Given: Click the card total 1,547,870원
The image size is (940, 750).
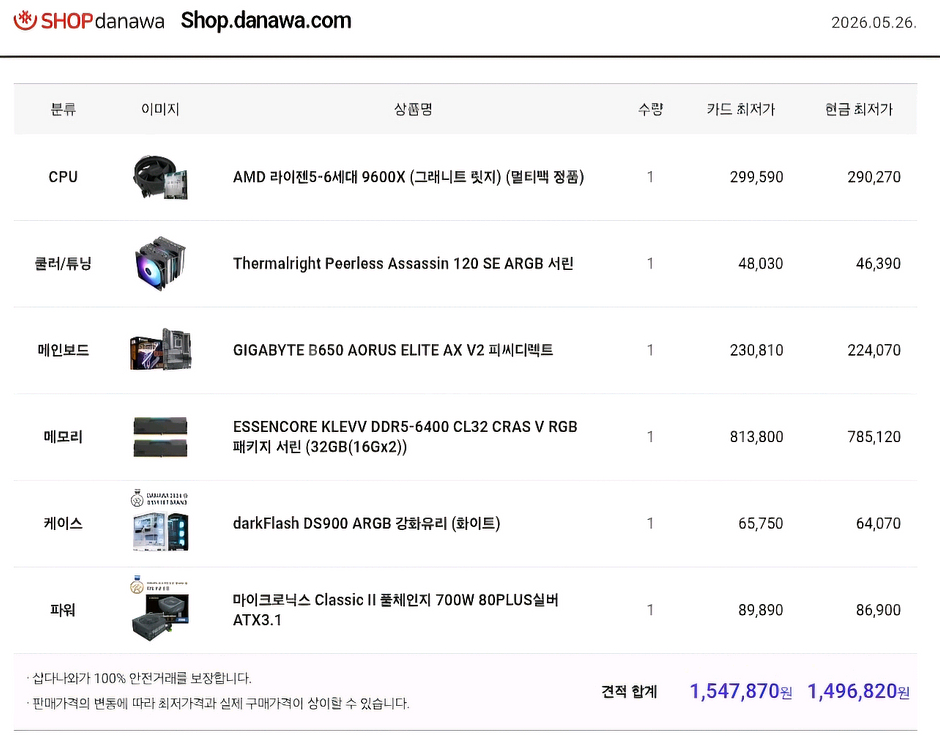Looking at the screenshot, I should (740, 691).
